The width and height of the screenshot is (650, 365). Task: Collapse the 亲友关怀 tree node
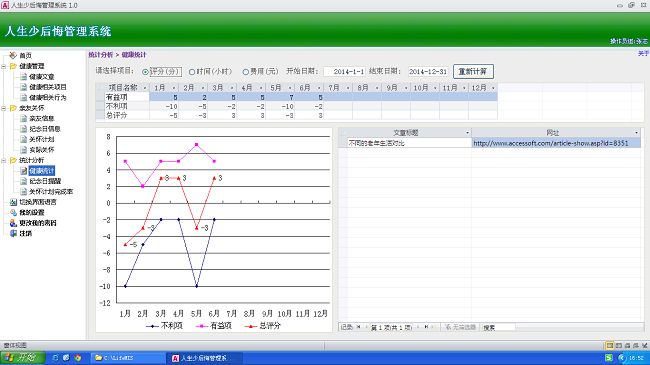[4, 108]
